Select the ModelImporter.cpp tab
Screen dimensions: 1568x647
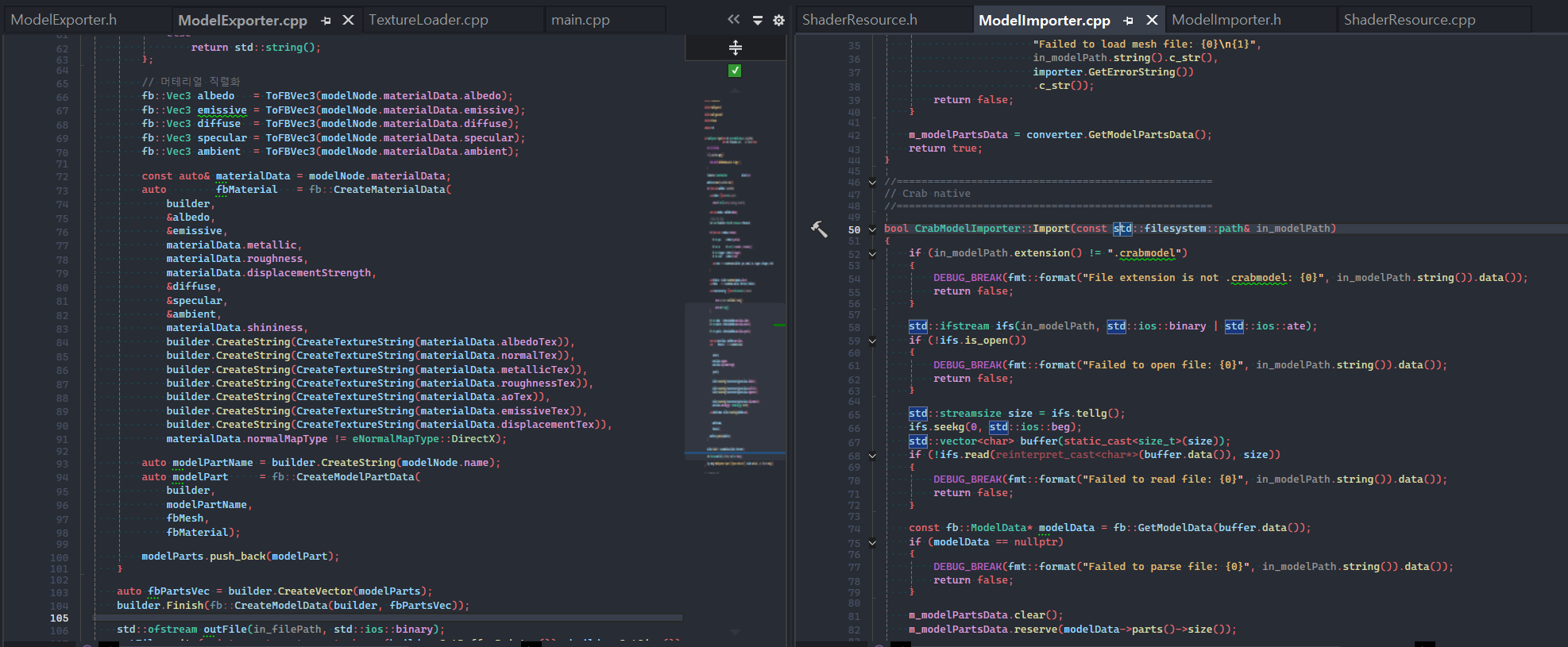point(1045,21)
